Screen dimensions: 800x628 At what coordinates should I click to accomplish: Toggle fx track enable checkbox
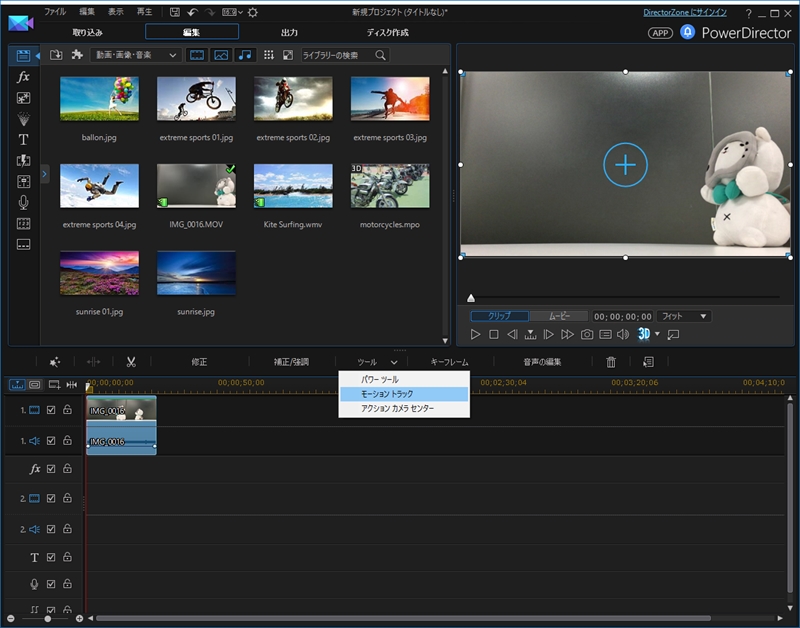[51, 469]
